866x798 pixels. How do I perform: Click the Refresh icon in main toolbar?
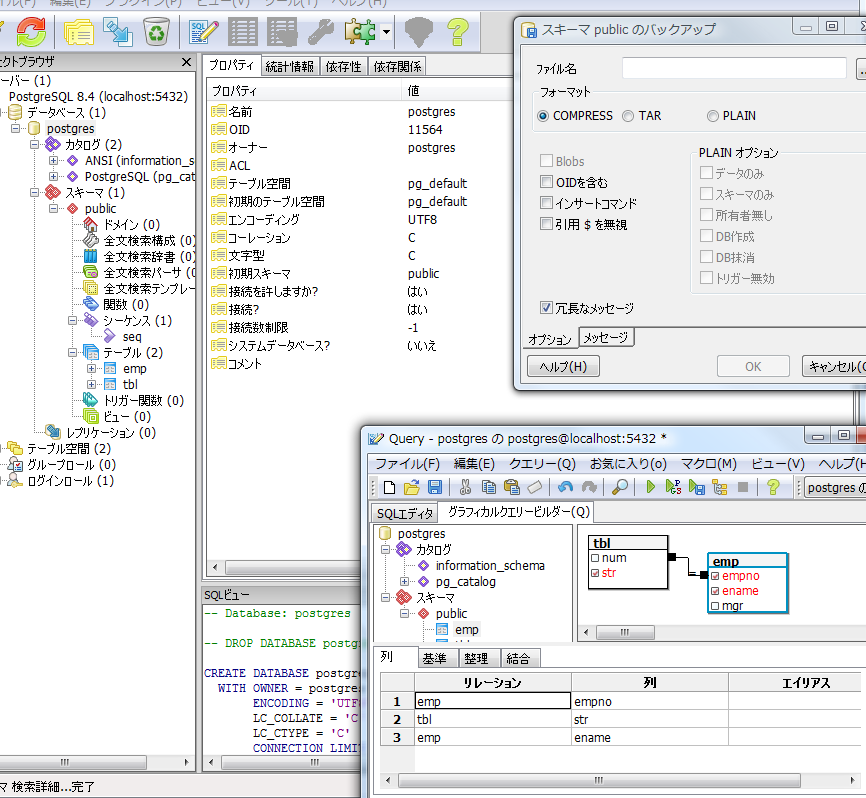[32, 33]
